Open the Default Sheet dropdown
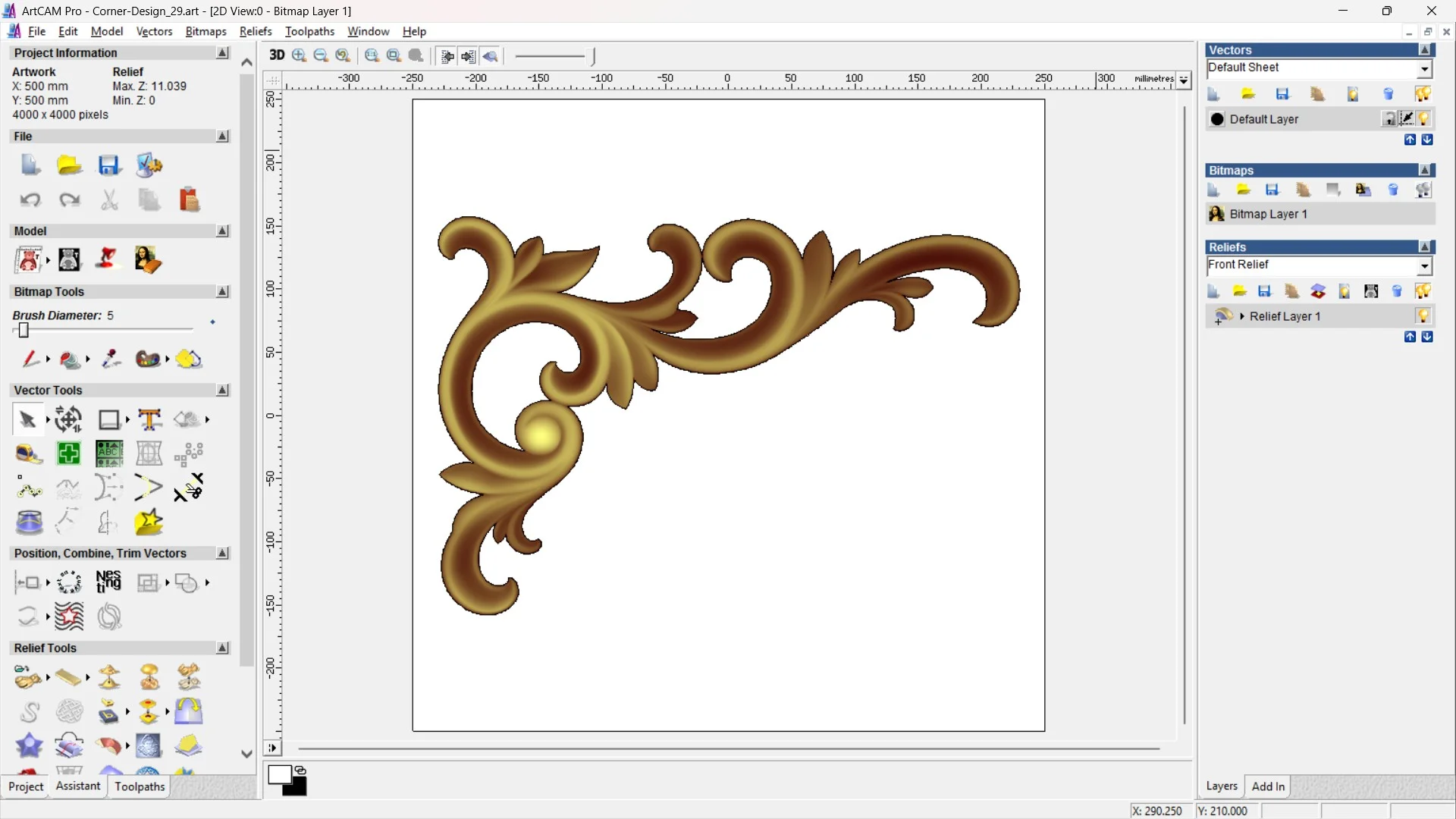Screen dimensions: 1456x819 (1424, 68)
